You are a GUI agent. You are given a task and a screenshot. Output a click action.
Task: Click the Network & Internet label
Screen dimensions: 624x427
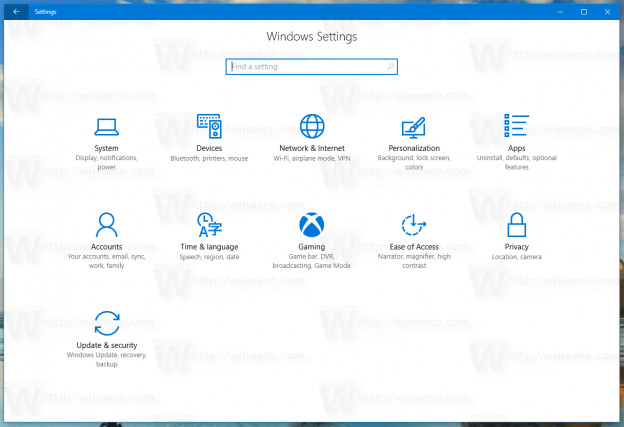pos(312,148)
